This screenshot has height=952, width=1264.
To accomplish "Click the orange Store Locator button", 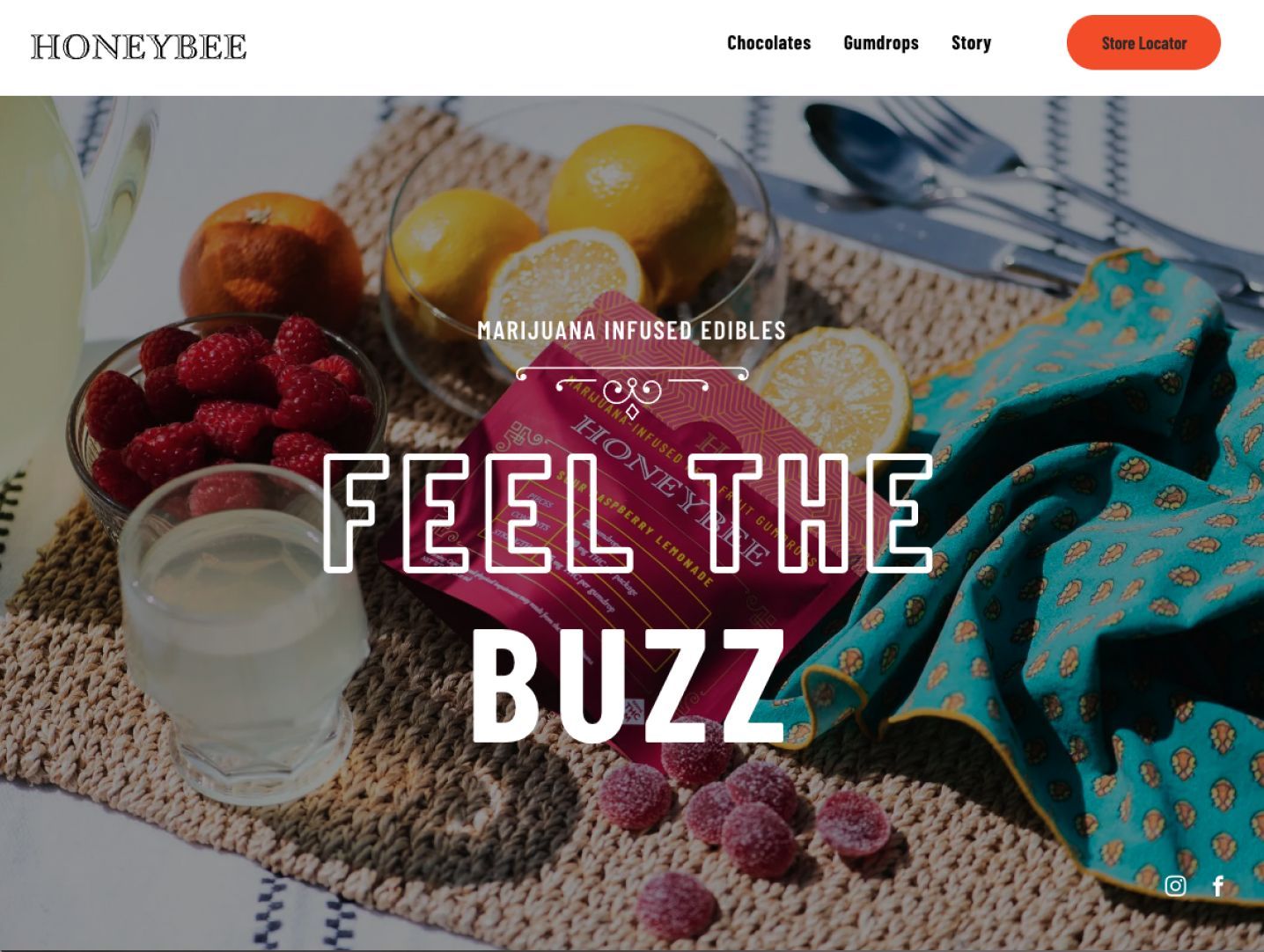I will pos(1143,42).
